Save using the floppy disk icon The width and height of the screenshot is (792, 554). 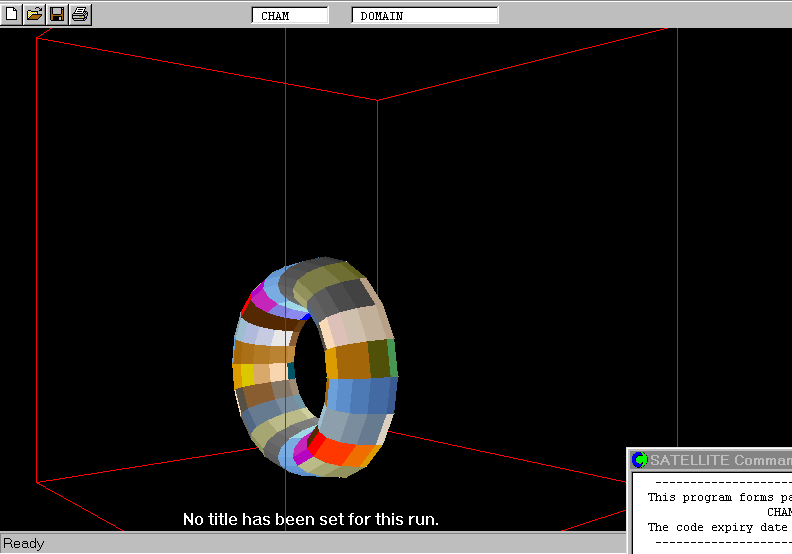pyautogui.click(x=57, y=14)
